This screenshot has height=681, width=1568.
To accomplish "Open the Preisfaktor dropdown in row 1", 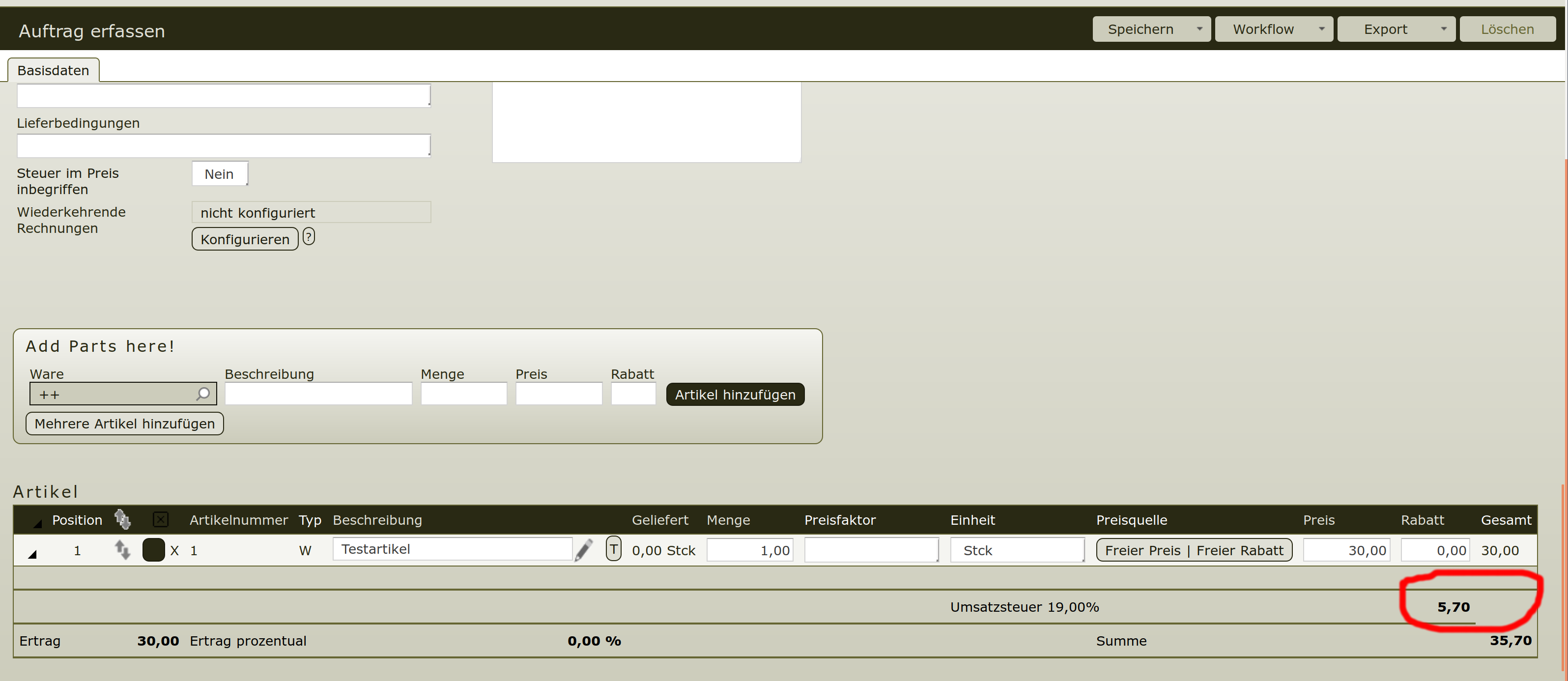I will (x=872, y=550).
